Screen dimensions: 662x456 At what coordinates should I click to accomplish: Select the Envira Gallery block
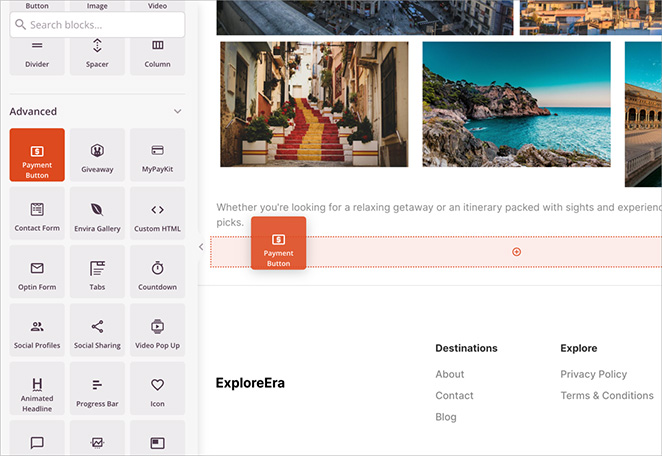point(97,214)
